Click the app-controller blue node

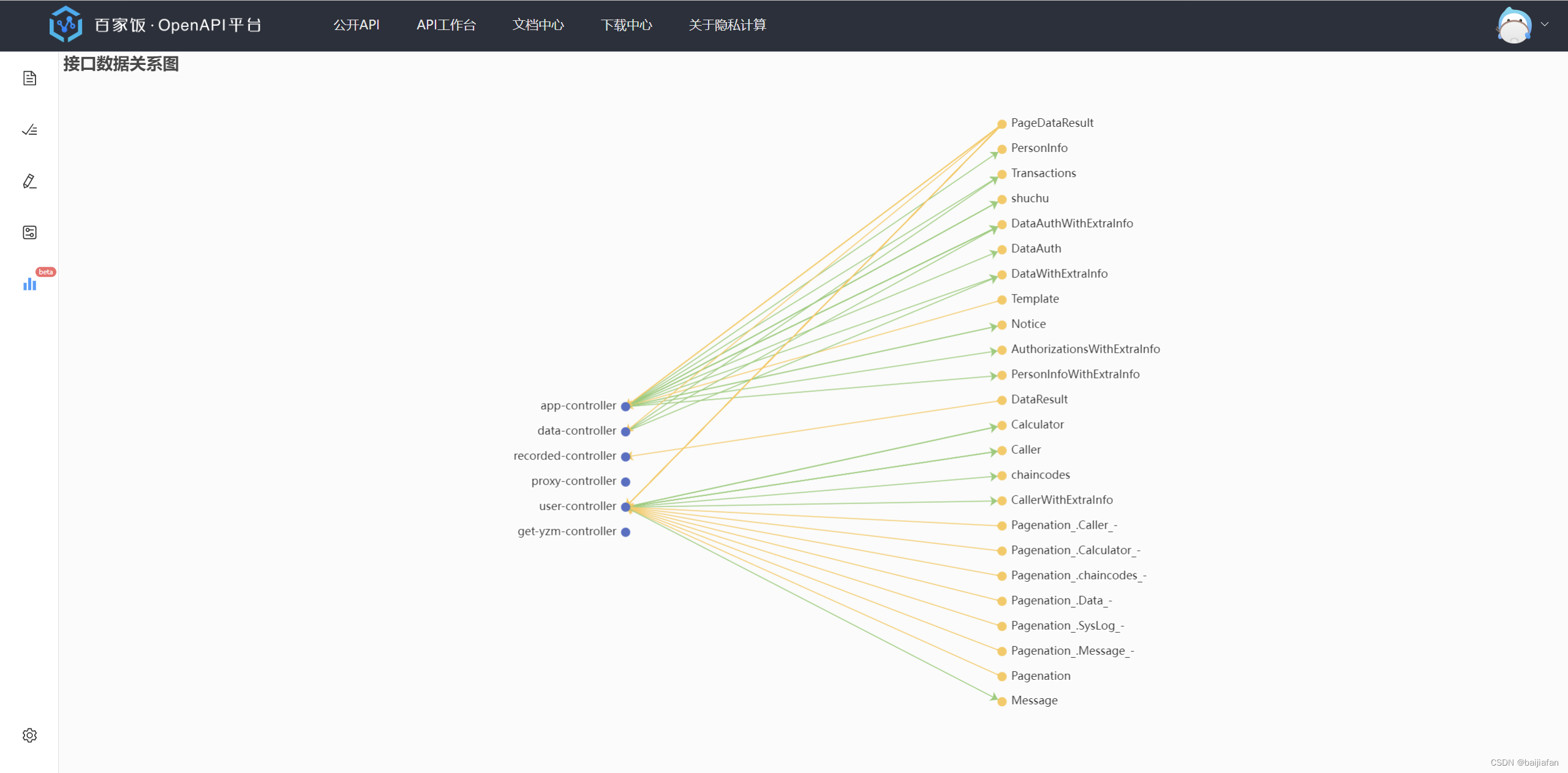tap(625, 406)
